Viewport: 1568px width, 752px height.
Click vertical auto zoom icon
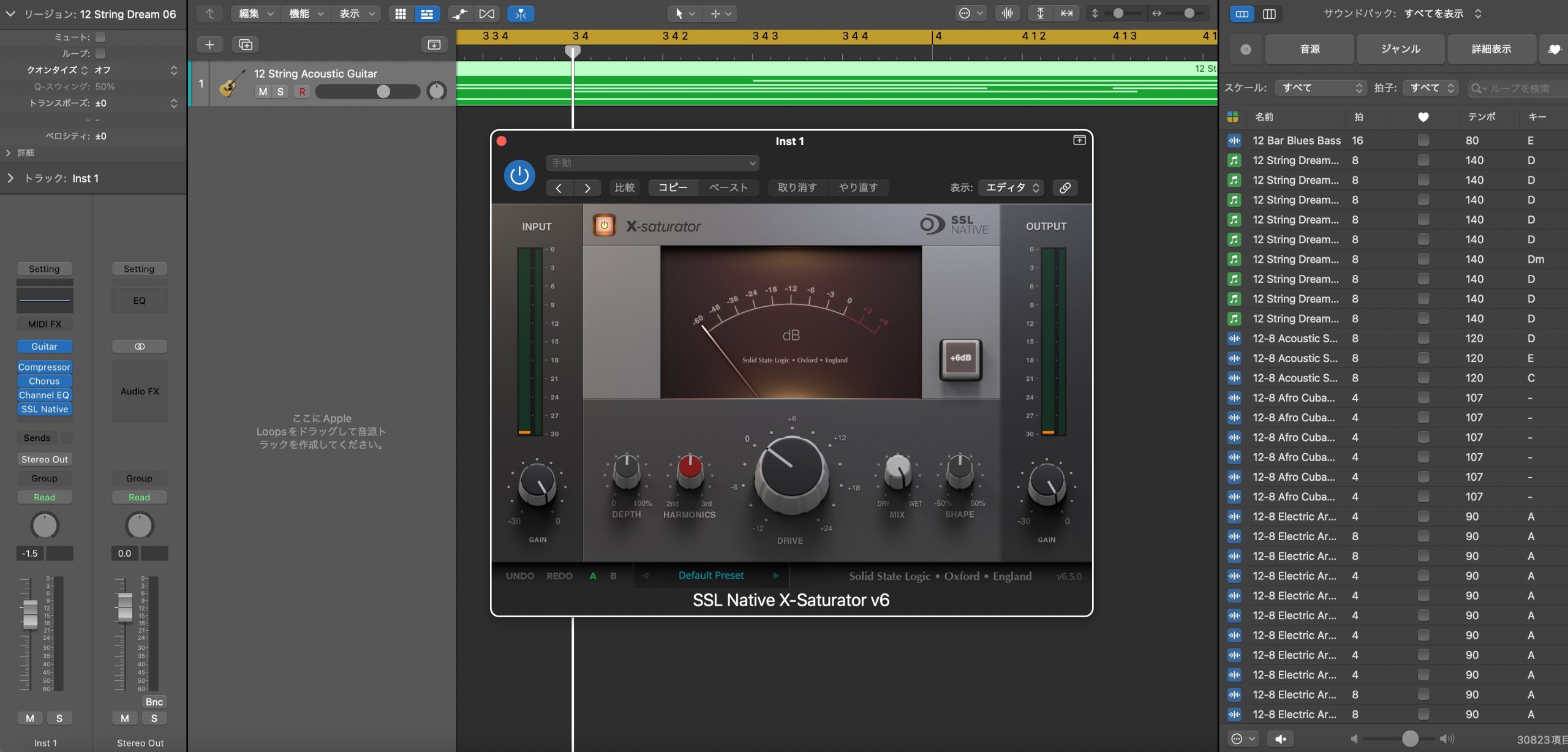[1040, 13]
